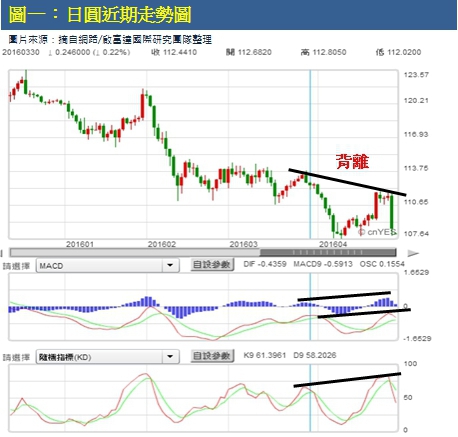Click the dark thumb of the timeline range slider
458x437 pixels.
(328, 252)
